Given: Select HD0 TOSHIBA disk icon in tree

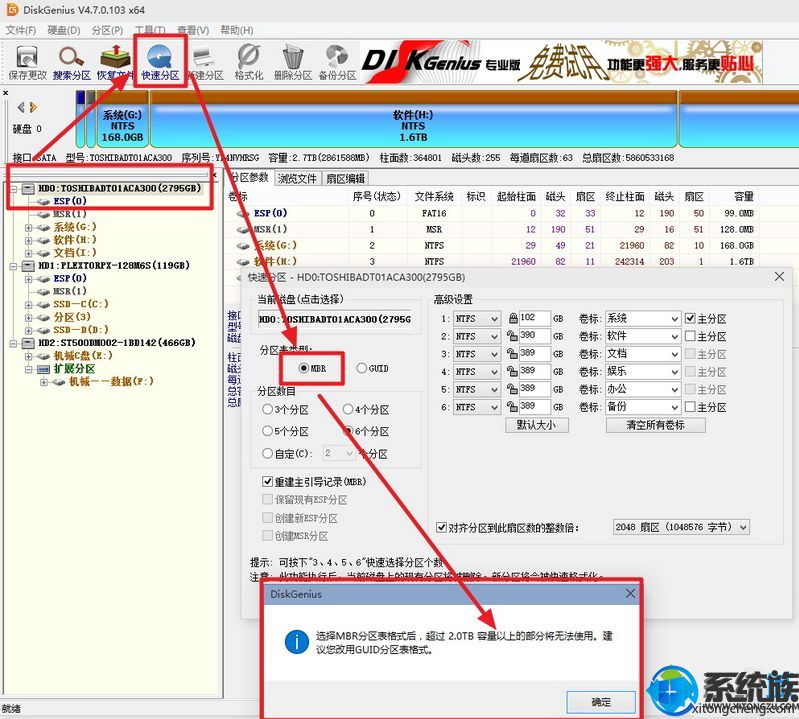Looking at the screenshot, I should [29, 189].
